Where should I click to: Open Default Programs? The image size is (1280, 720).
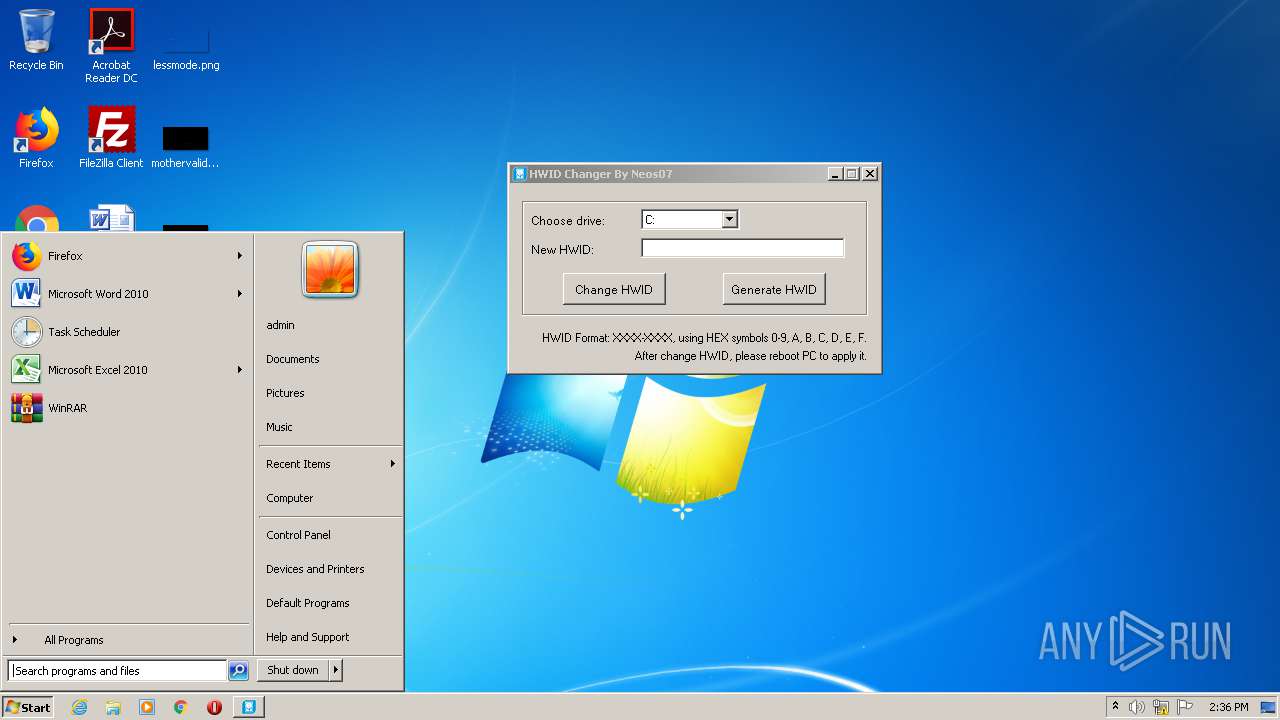click(x=330, y=603)
